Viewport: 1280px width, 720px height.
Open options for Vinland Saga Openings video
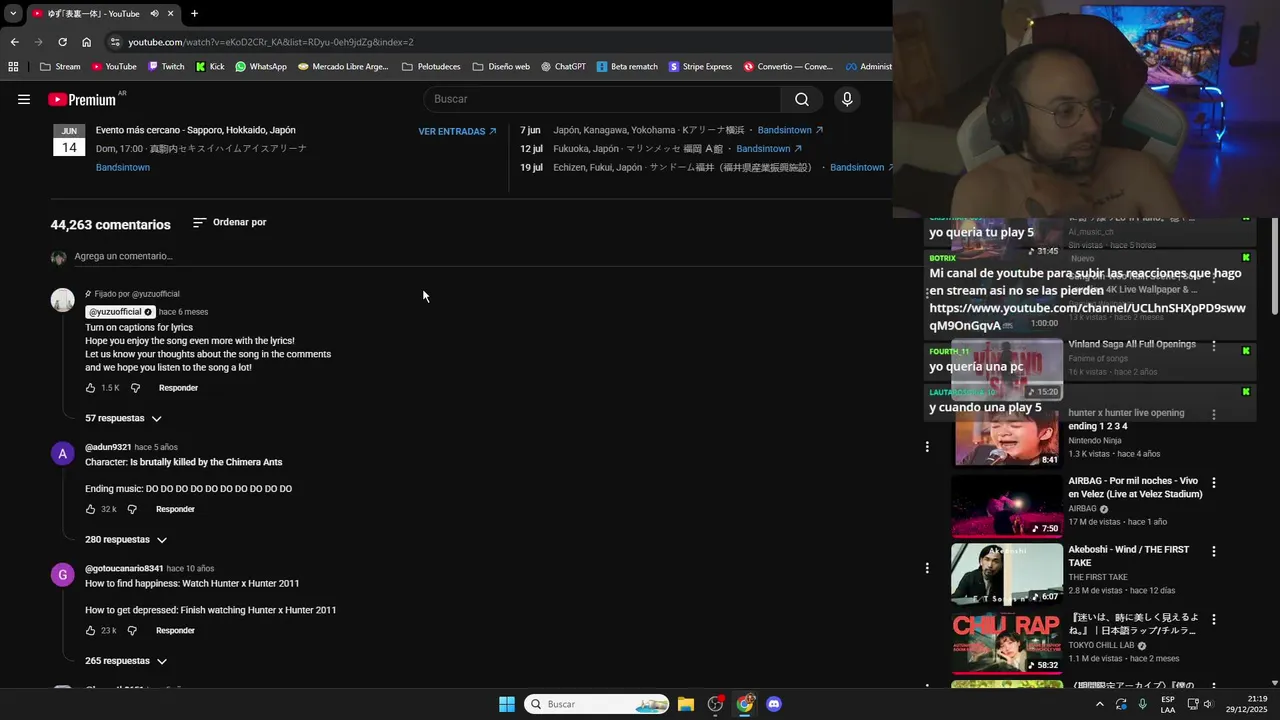[1214, 346]
